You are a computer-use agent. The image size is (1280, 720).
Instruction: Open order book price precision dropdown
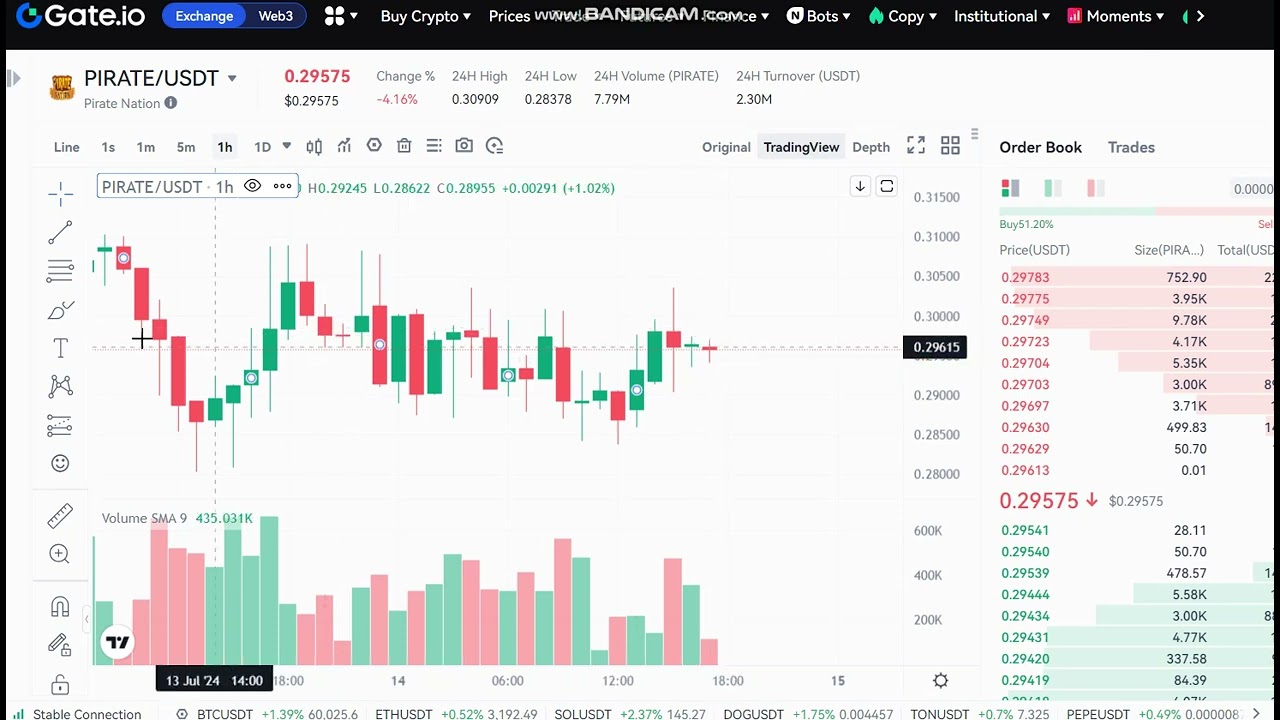[x=1253, y=189]
